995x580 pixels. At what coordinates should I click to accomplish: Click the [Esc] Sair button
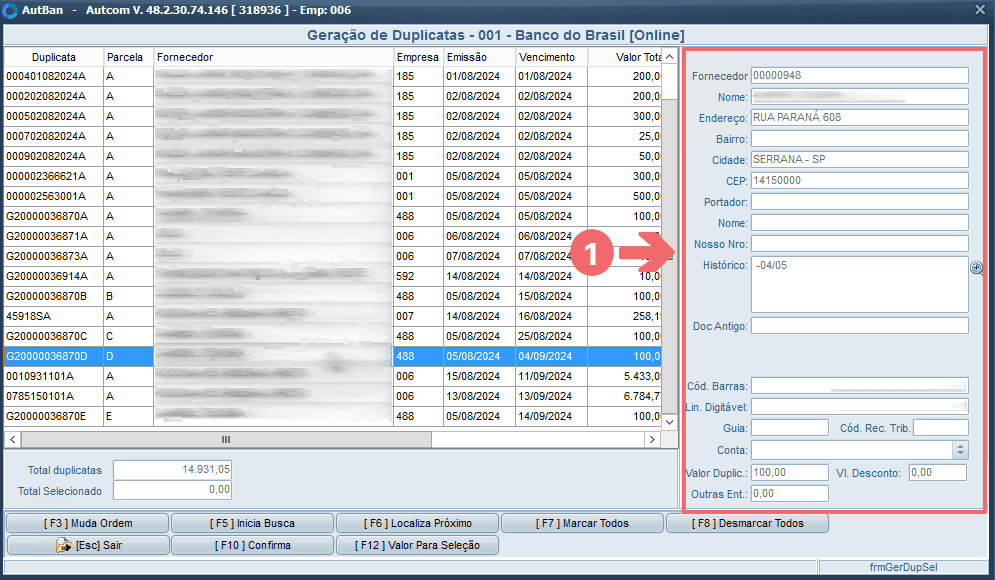(x=88, y=545)
